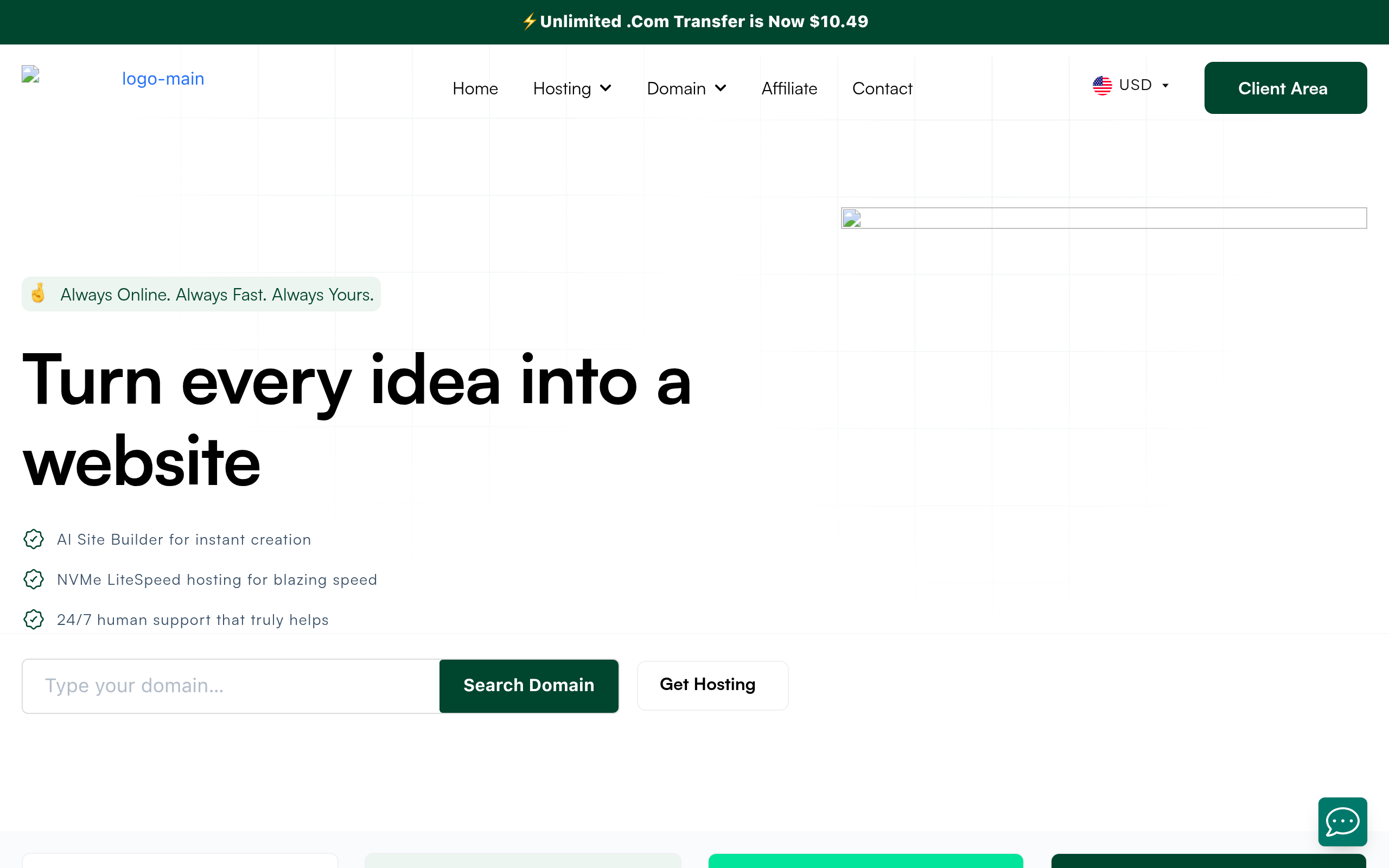This screenshot has height=868, width=1389.
Task: Expand the Domain menu chevron
Action: click(x=721, y=88)
